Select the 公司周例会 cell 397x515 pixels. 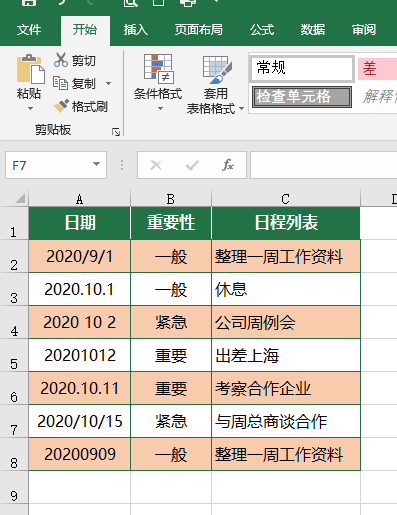click(x=286, y=322)
